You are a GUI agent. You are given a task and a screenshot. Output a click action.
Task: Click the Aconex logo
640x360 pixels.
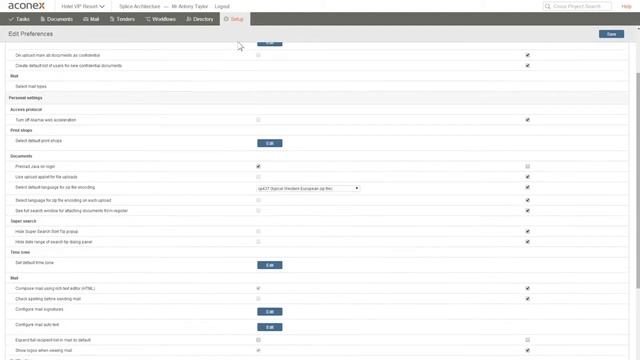tap(27, 6)
